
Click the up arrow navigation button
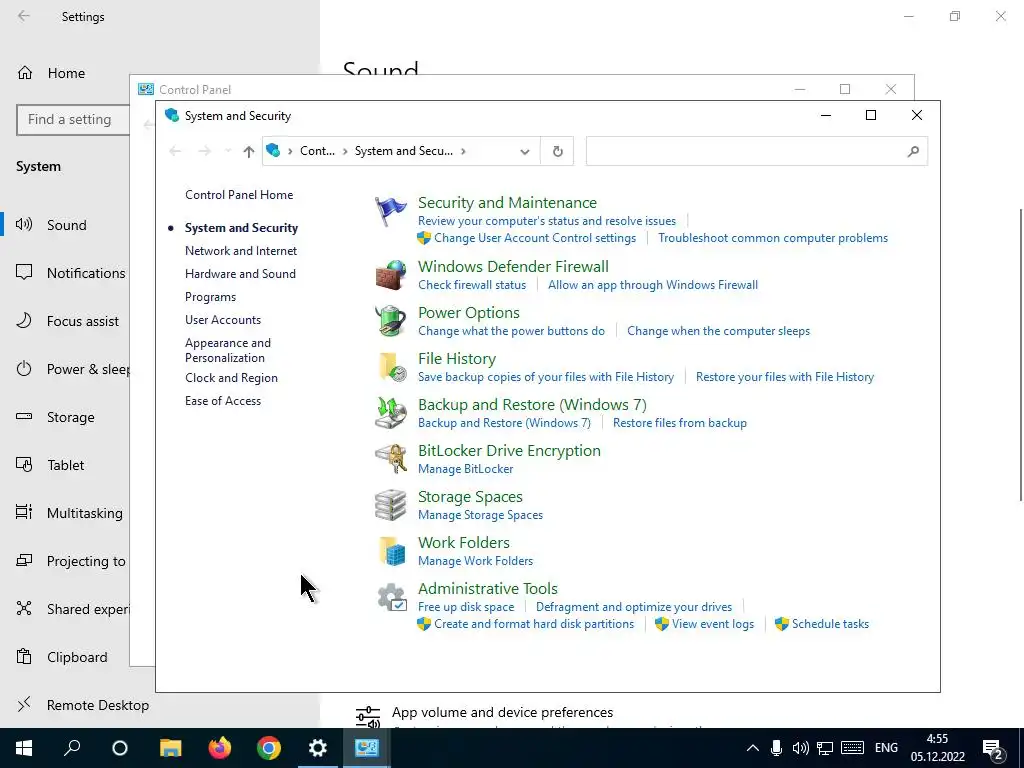click(x=248, y=152)
